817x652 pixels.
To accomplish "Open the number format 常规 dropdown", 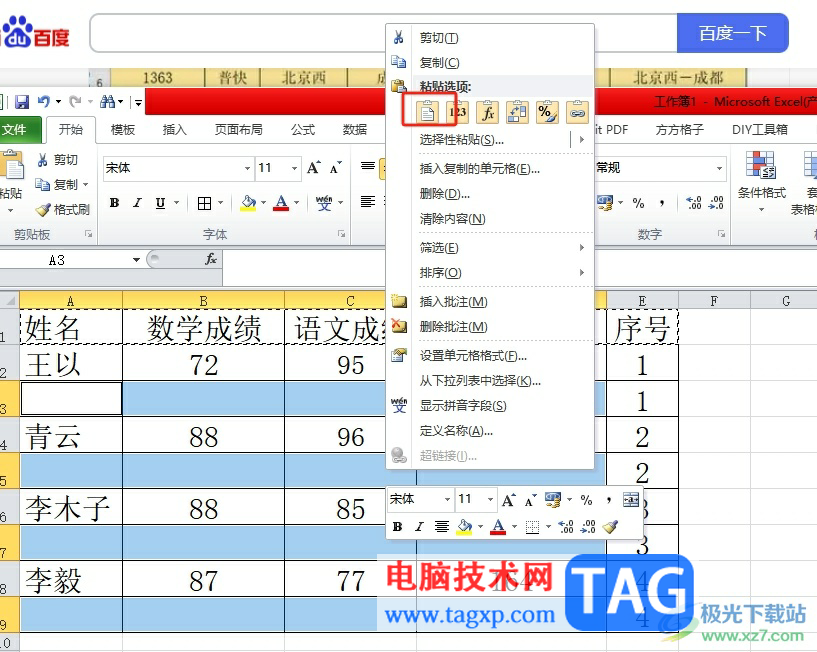I will (720, 168).
